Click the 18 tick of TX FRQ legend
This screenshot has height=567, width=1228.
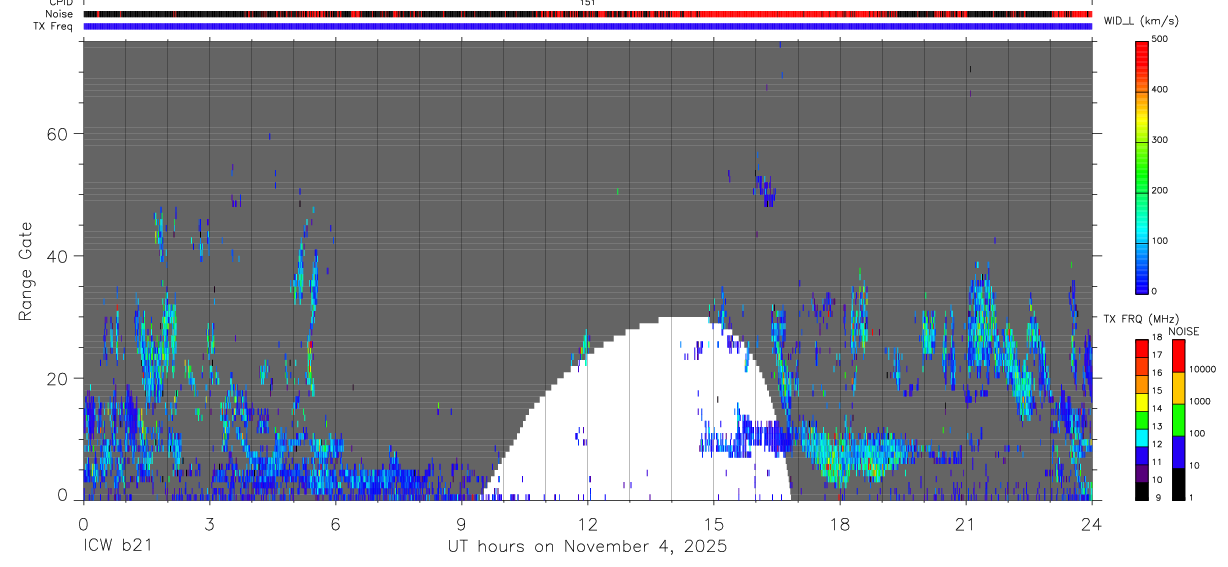(1157, 338)
